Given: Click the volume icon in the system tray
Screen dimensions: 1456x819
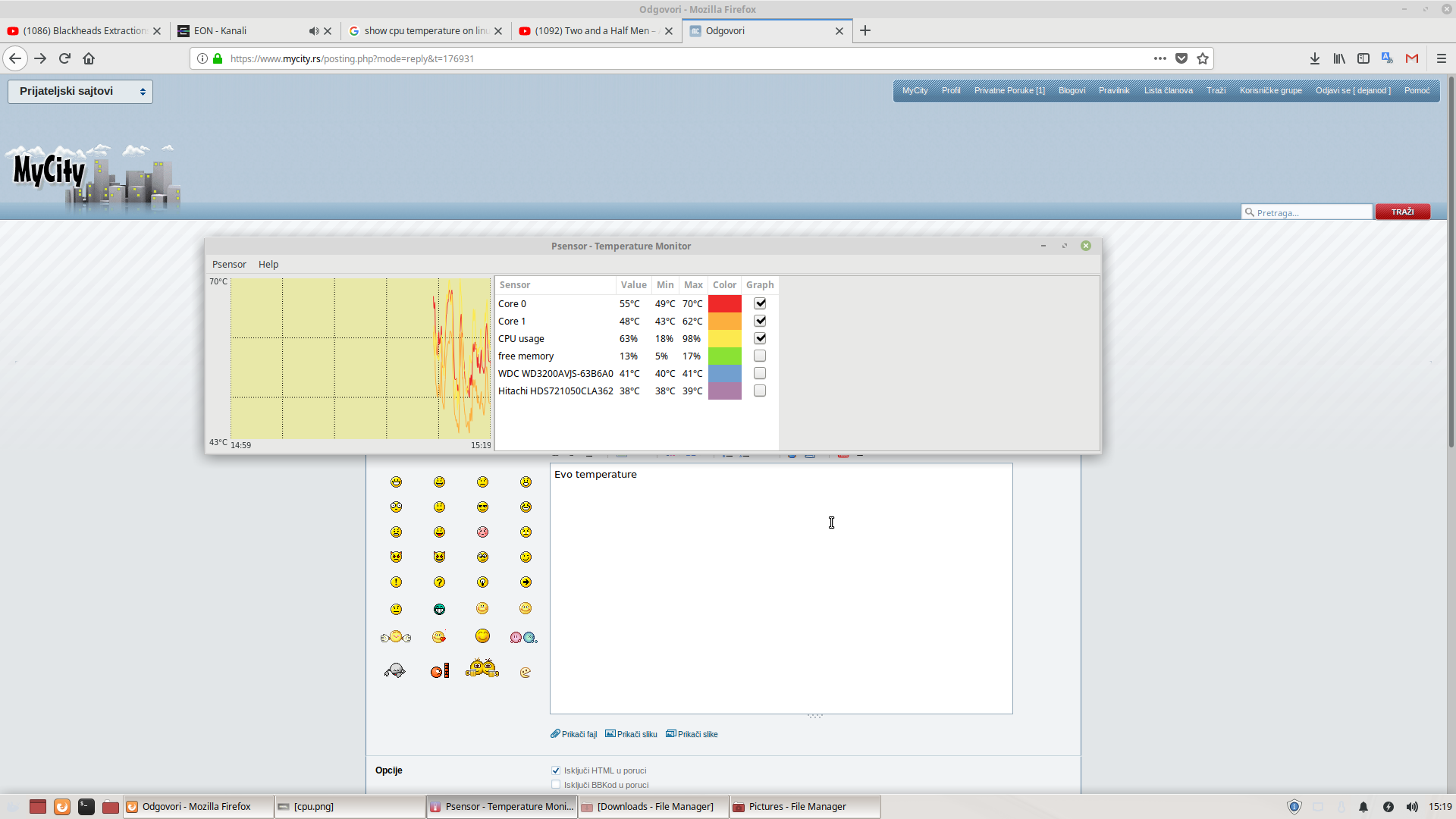Looking at the screenshot, I should pyautogui.click(x=1412, y=807).
